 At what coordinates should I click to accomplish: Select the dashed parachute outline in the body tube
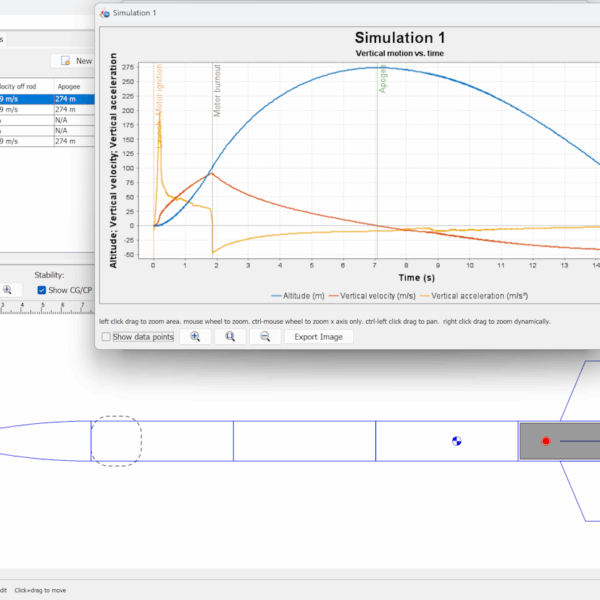tap(116, 441)
